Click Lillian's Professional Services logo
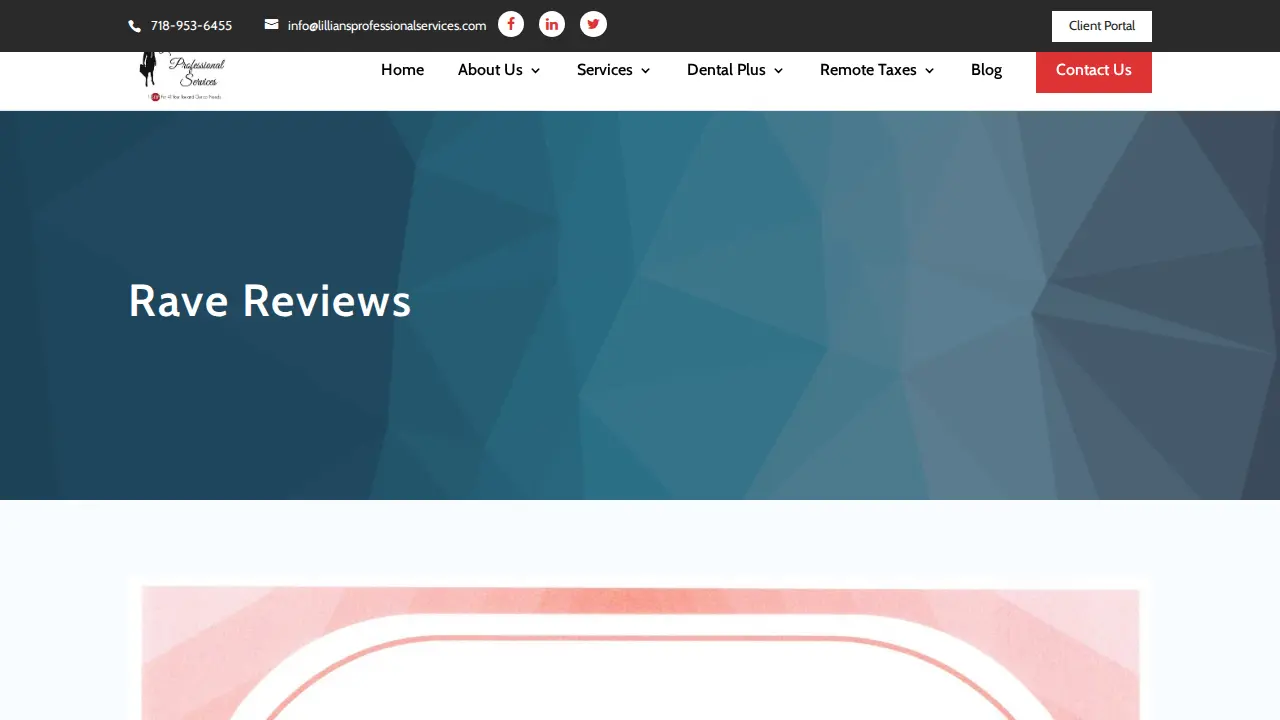 tap(182, 76)
